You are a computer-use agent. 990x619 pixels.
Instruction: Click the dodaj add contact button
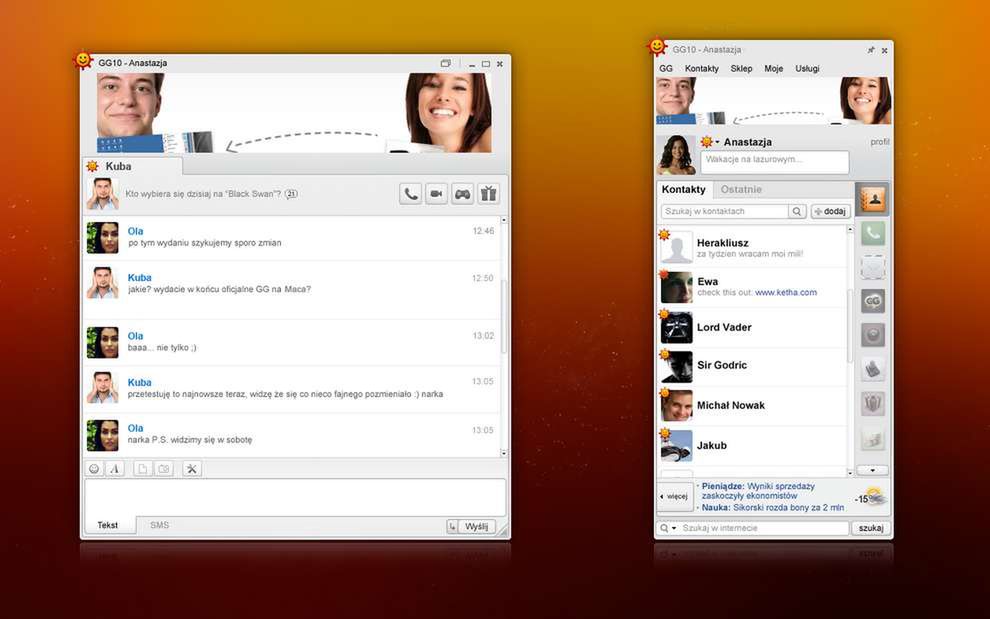[x=830, y=212]
